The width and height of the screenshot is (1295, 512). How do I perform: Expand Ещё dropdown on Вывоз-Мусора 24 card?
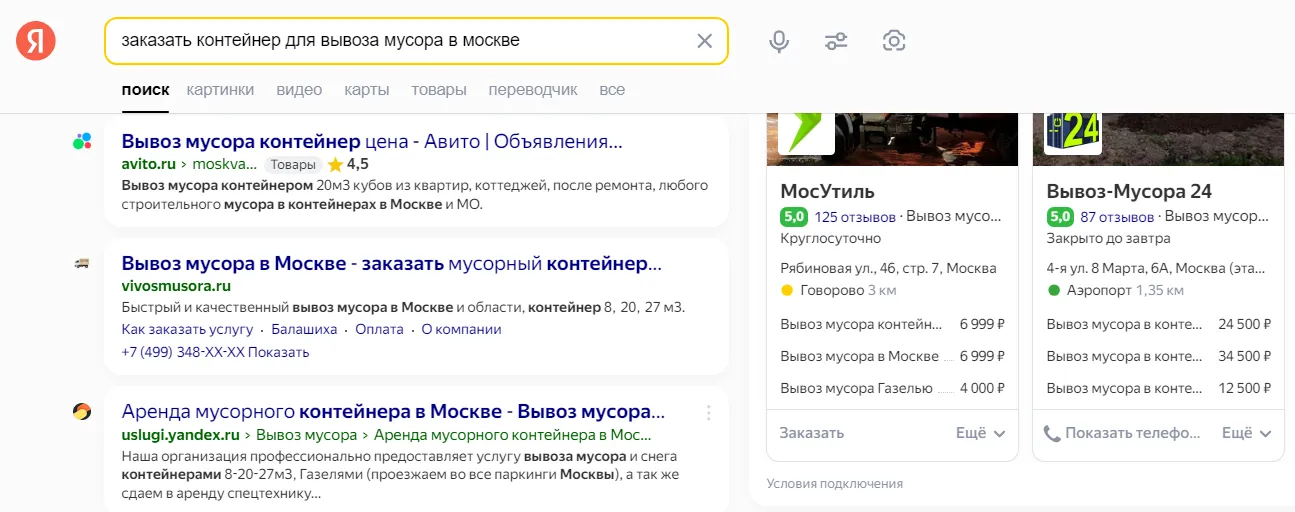[1247, 433]
